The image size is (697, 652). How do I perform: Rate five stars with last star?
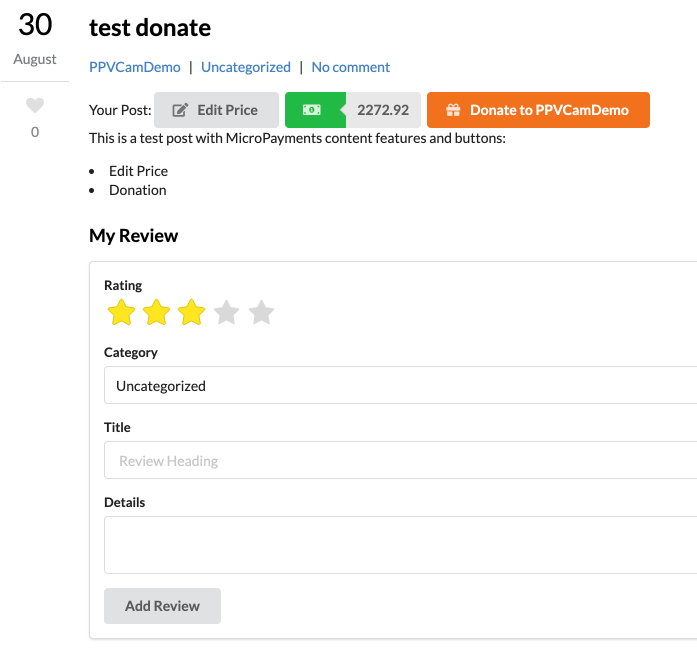(x=261, y=313)
